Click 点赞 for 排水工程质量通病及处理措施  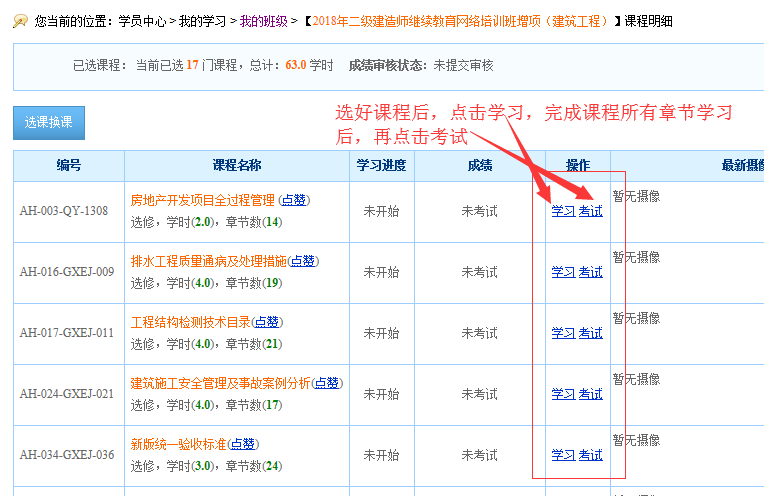pos(303,261)
